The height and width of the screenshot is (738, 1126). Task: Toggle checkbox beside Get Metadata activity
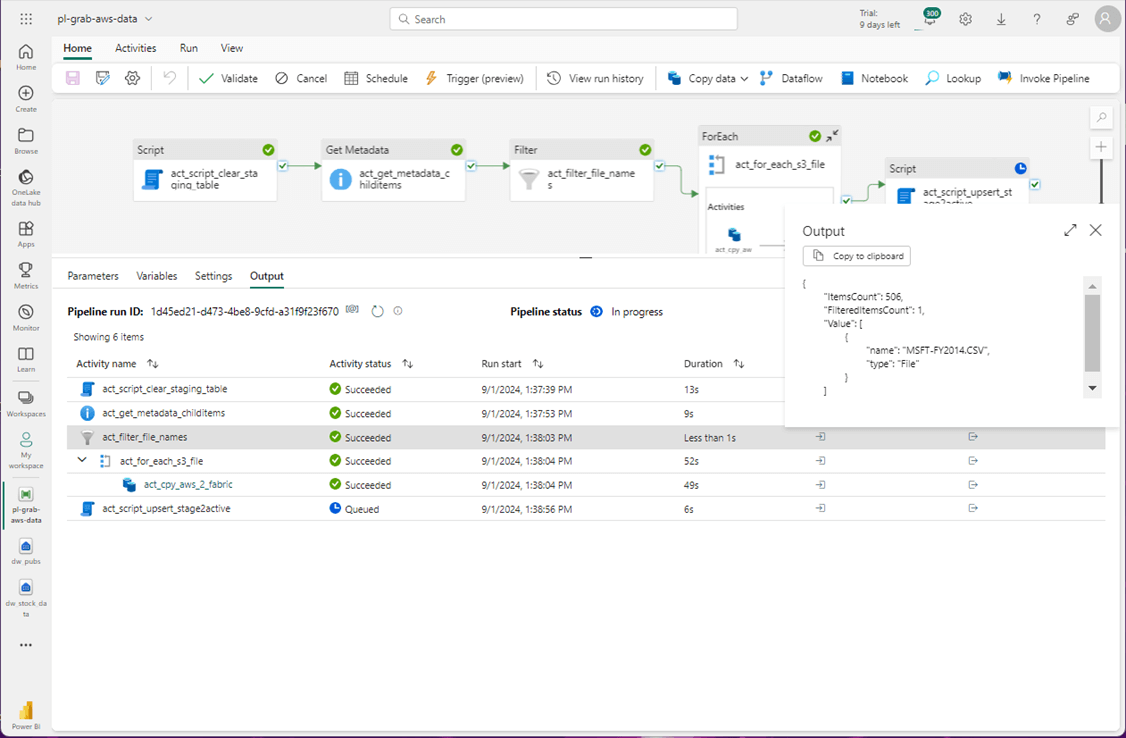(471, 166)
